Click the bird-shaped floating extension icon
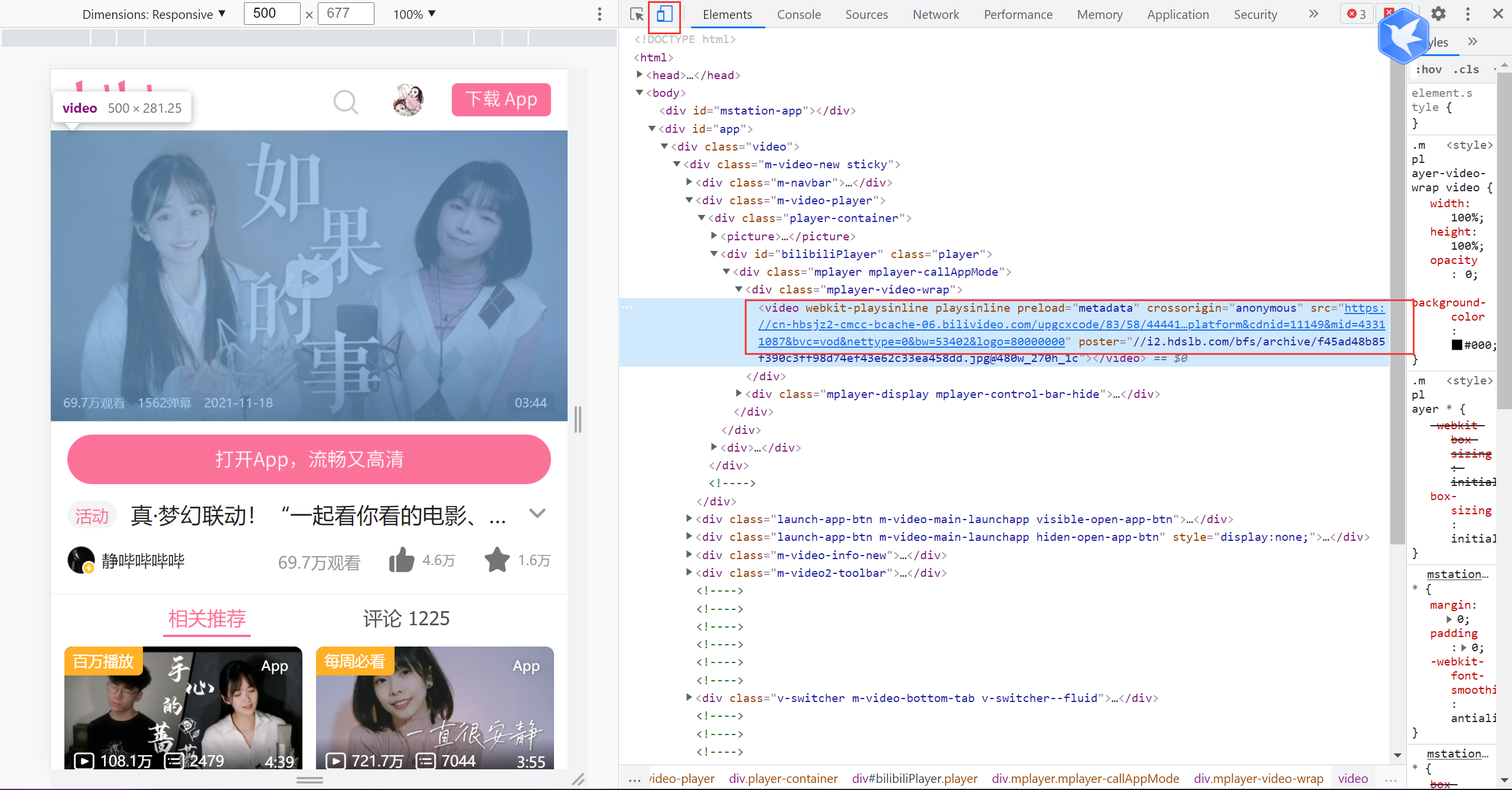The image size is (1512, 790). click(1403, 37)
